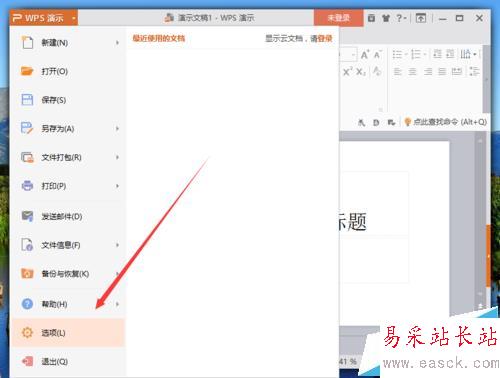
Task: Expand the 打印(P) submenu arrow
Action: [117, 186]
